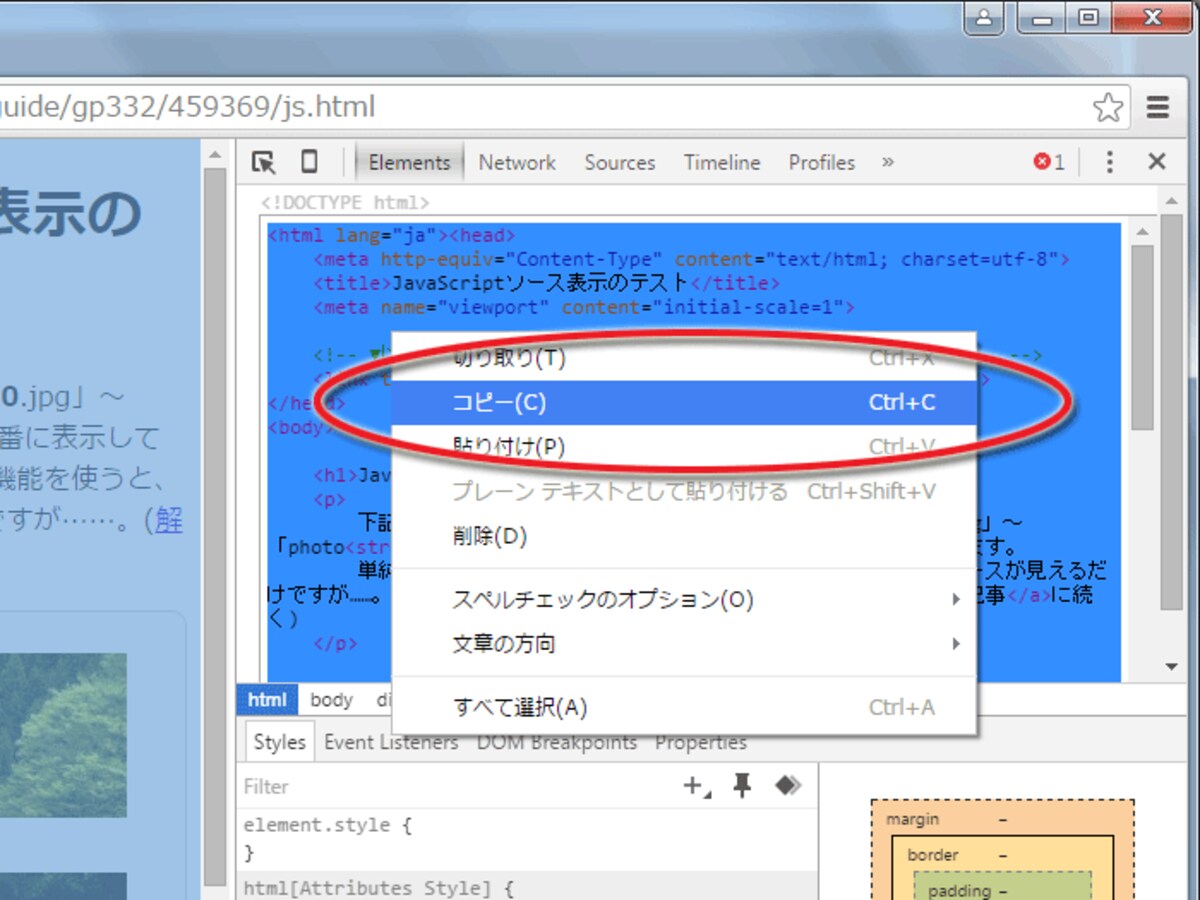Choose 削除(D) in context menu

(x=684, y=536)
